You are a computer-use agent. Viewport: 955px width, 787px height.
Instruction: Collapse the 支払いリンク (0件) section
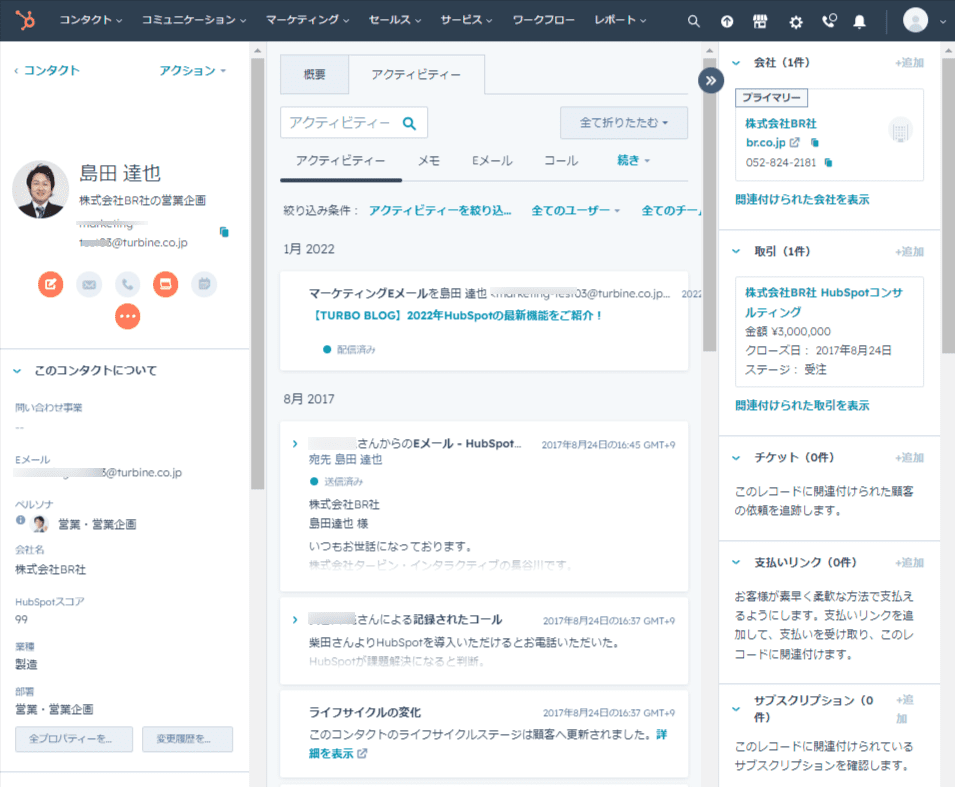click(x=736, y=562)
